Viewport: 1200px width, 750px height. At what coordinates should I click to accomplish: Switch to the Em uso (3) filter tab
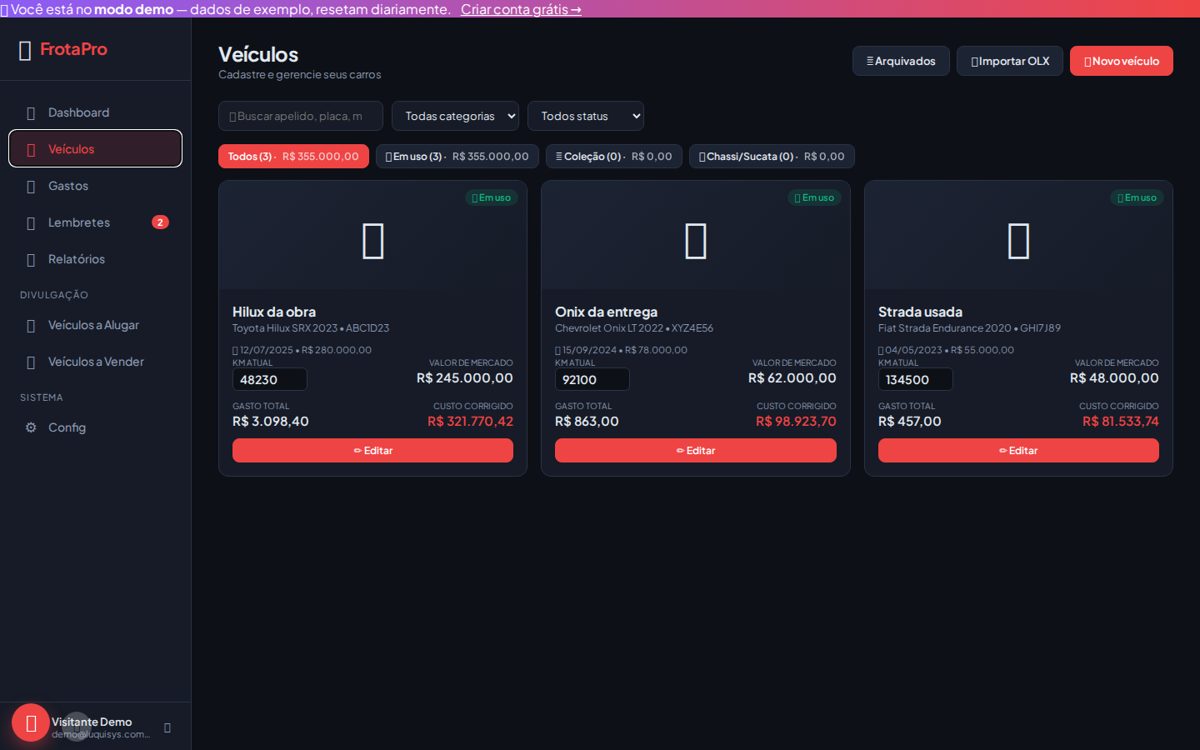(457, 156)
